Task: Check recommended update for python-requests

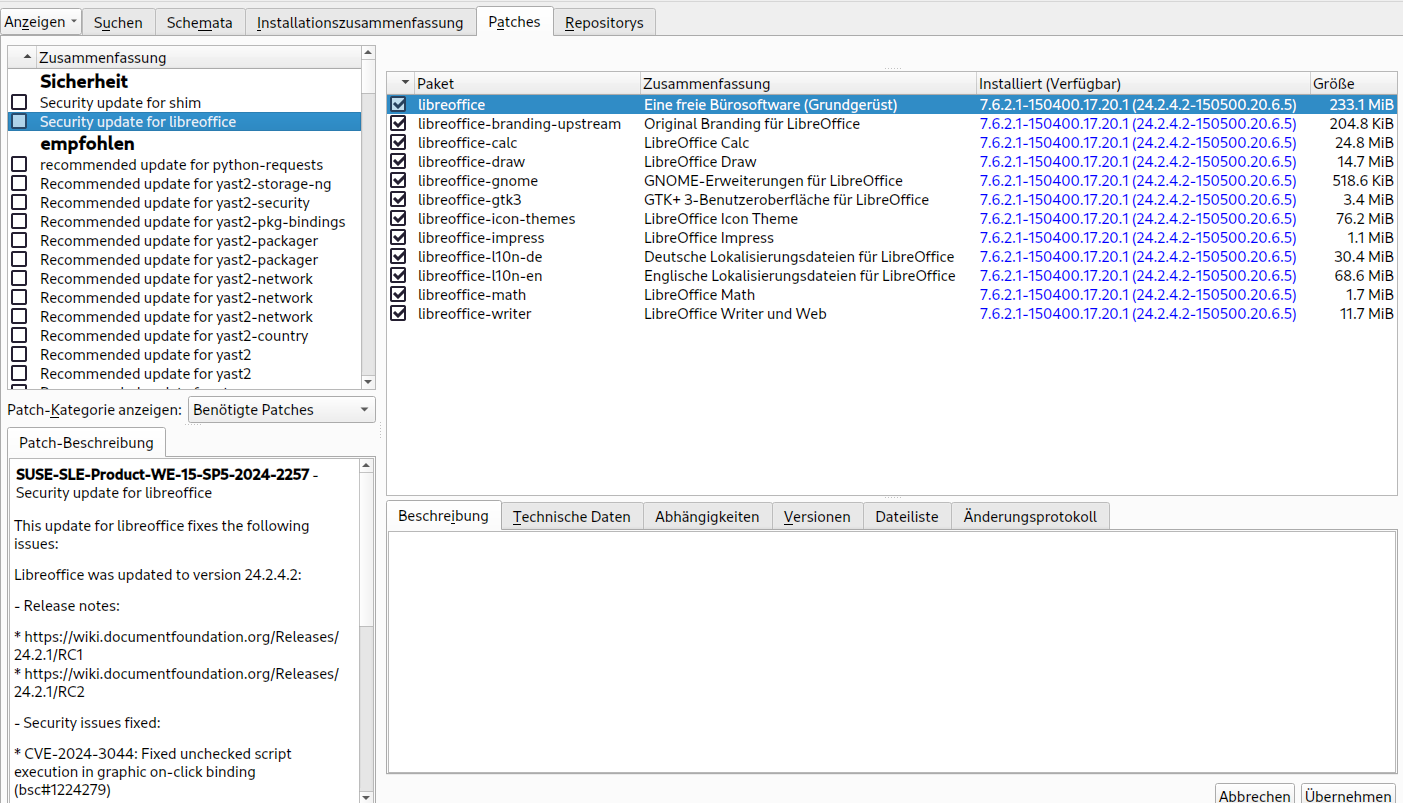Action: (x=19, y=165)
